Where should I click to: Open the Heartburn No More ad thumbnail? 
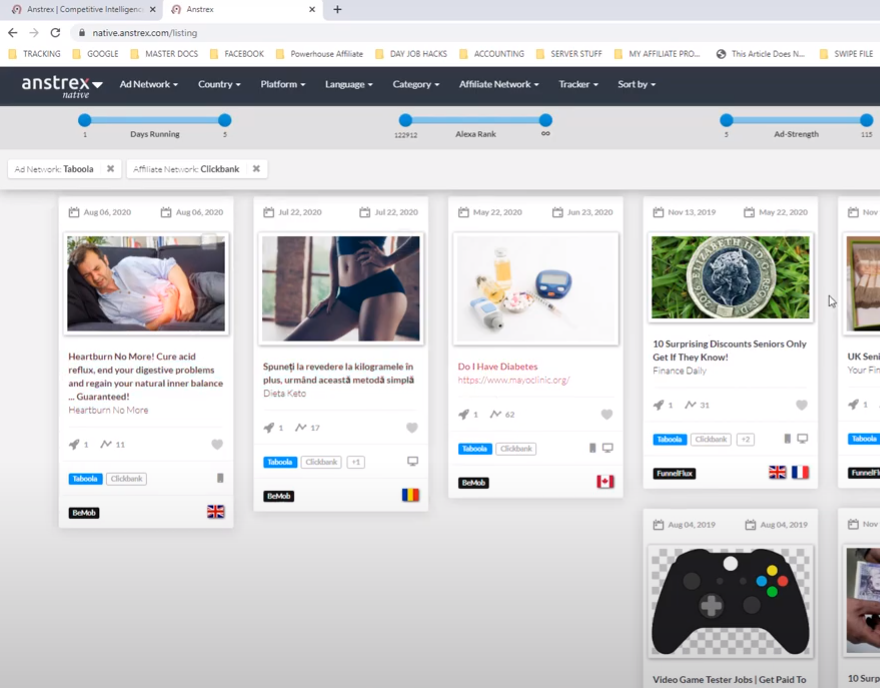[x=146, y=283]
